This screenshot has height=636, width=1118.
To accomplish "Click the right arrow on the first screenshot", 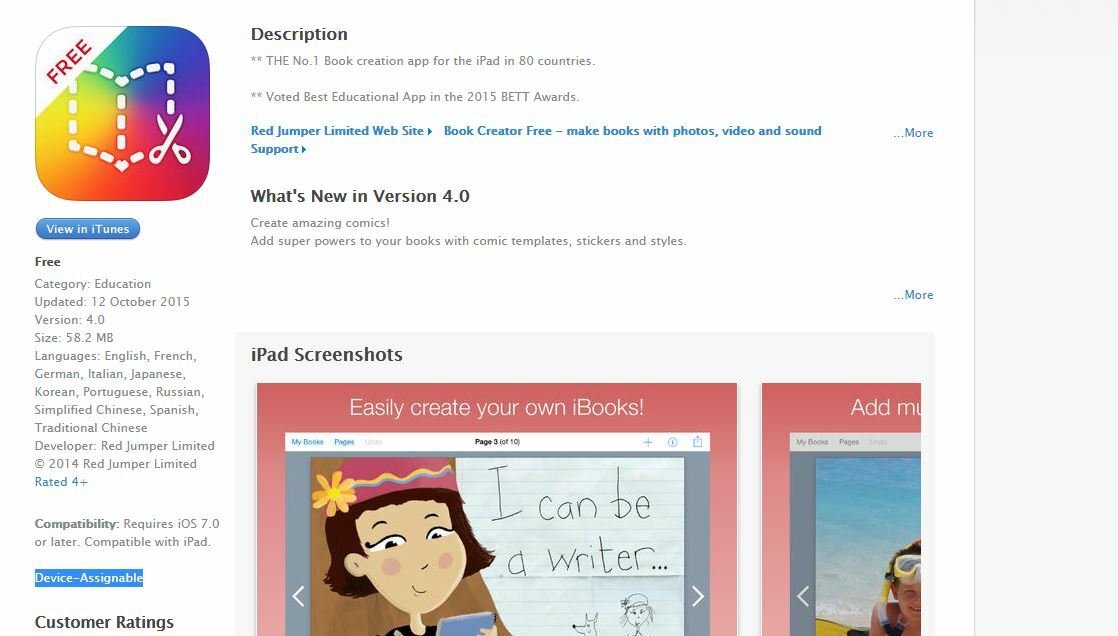I will click(x=697, y=596).
